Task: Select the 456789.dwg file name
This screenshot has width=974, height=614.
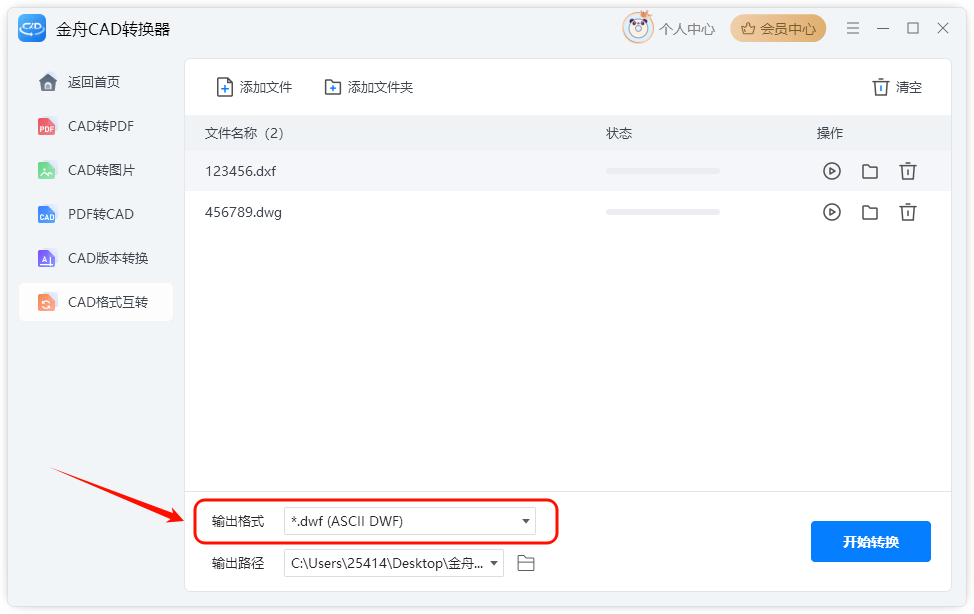Action: click(x=244, y=213)
